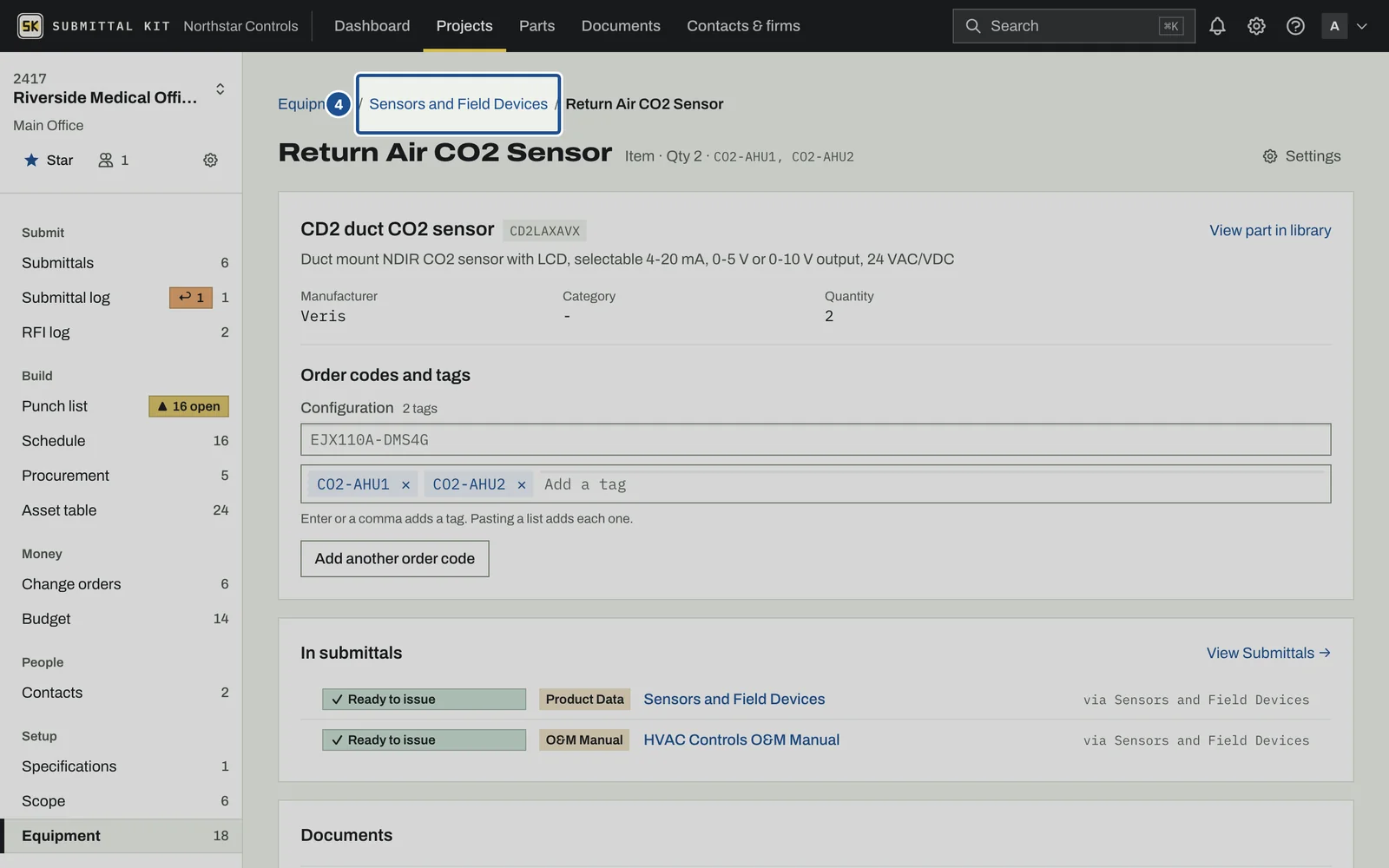Screen dimensions: 1389x868
Task: Remove the CO2-AHU1 tag
Action: click(x=405, y=484)
